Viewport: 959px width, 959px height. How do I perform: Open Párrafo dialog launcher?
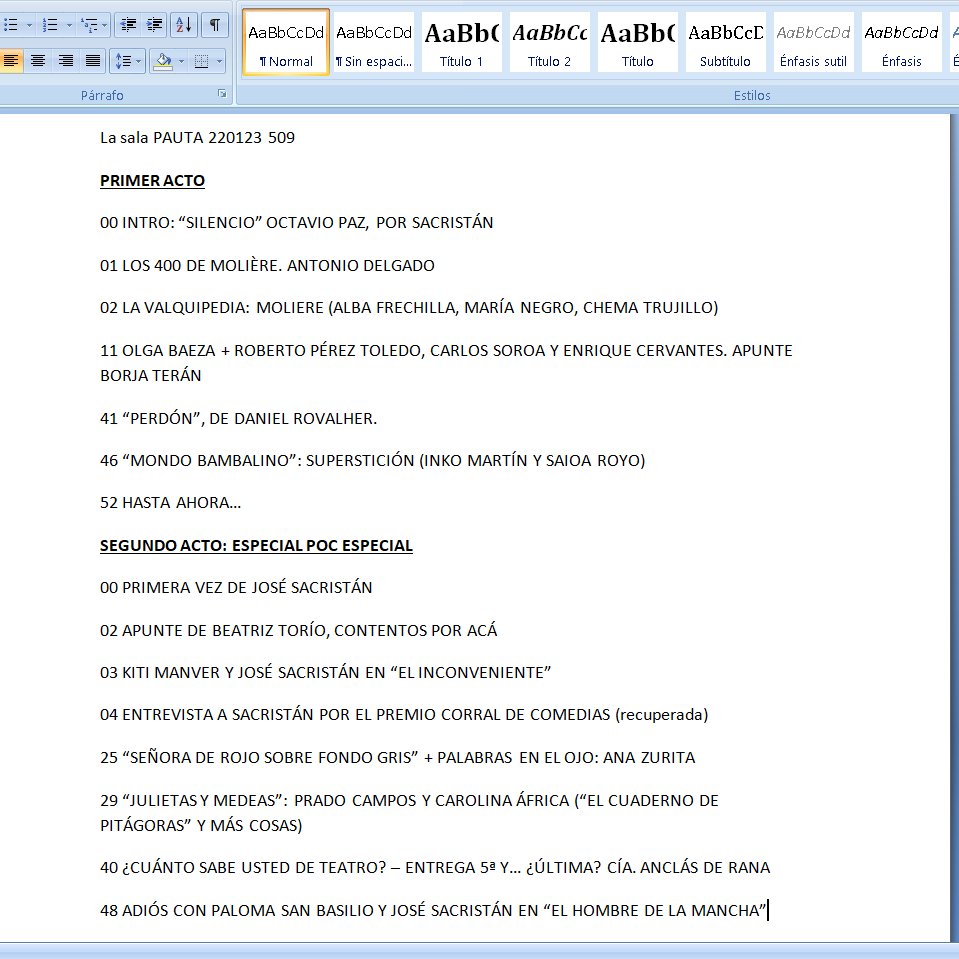point(222,94)
